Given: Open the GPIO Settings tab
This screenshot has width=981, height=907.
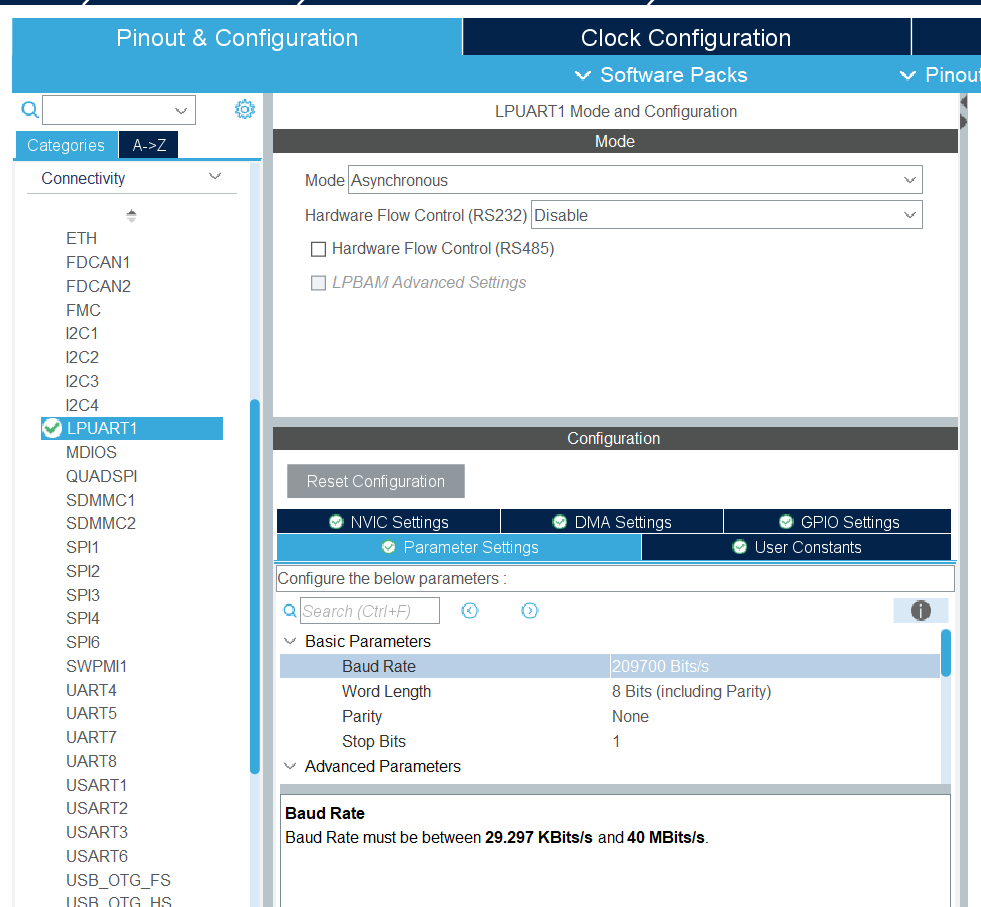Looking at the screenshot, I should pos(838,522).
